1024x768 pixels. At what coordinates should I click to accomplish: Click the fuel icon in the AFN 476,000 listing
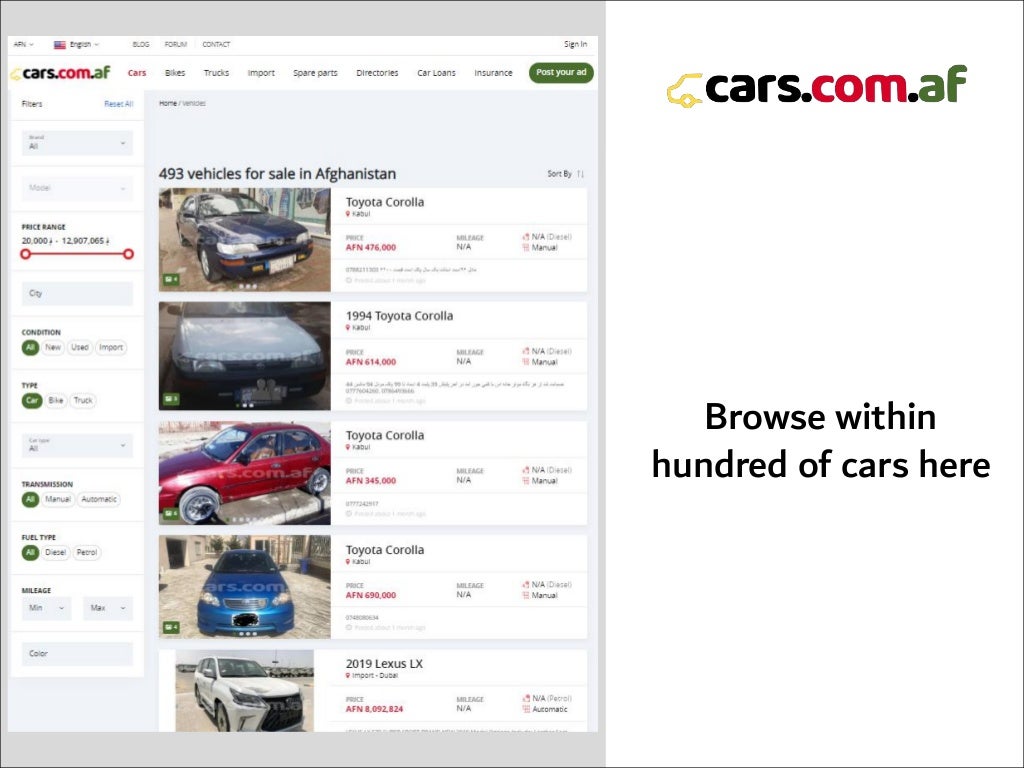tap(526, 237)
